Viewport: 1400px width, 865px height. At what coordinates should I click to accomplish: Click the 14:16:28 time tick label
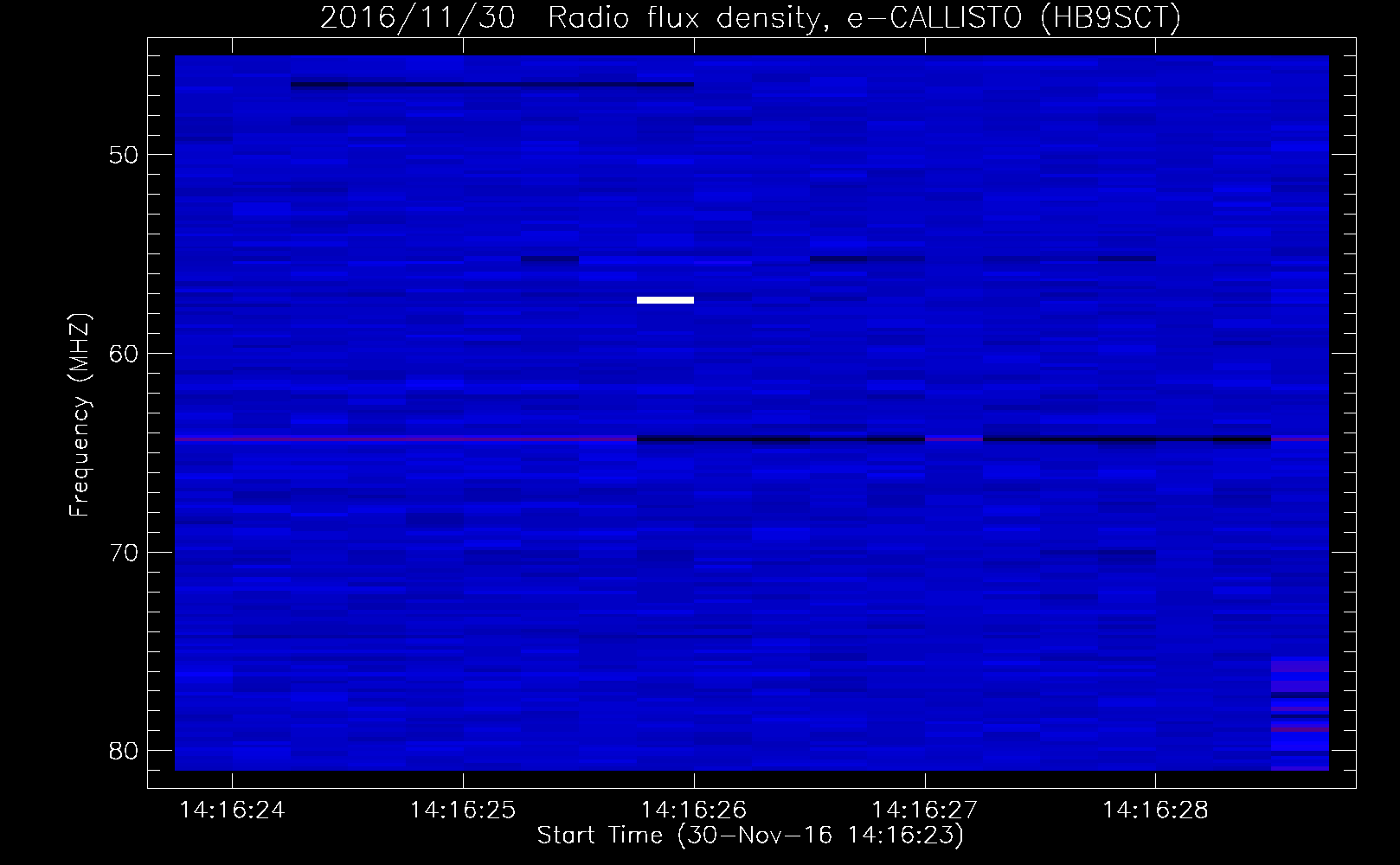pos(1155,811)
